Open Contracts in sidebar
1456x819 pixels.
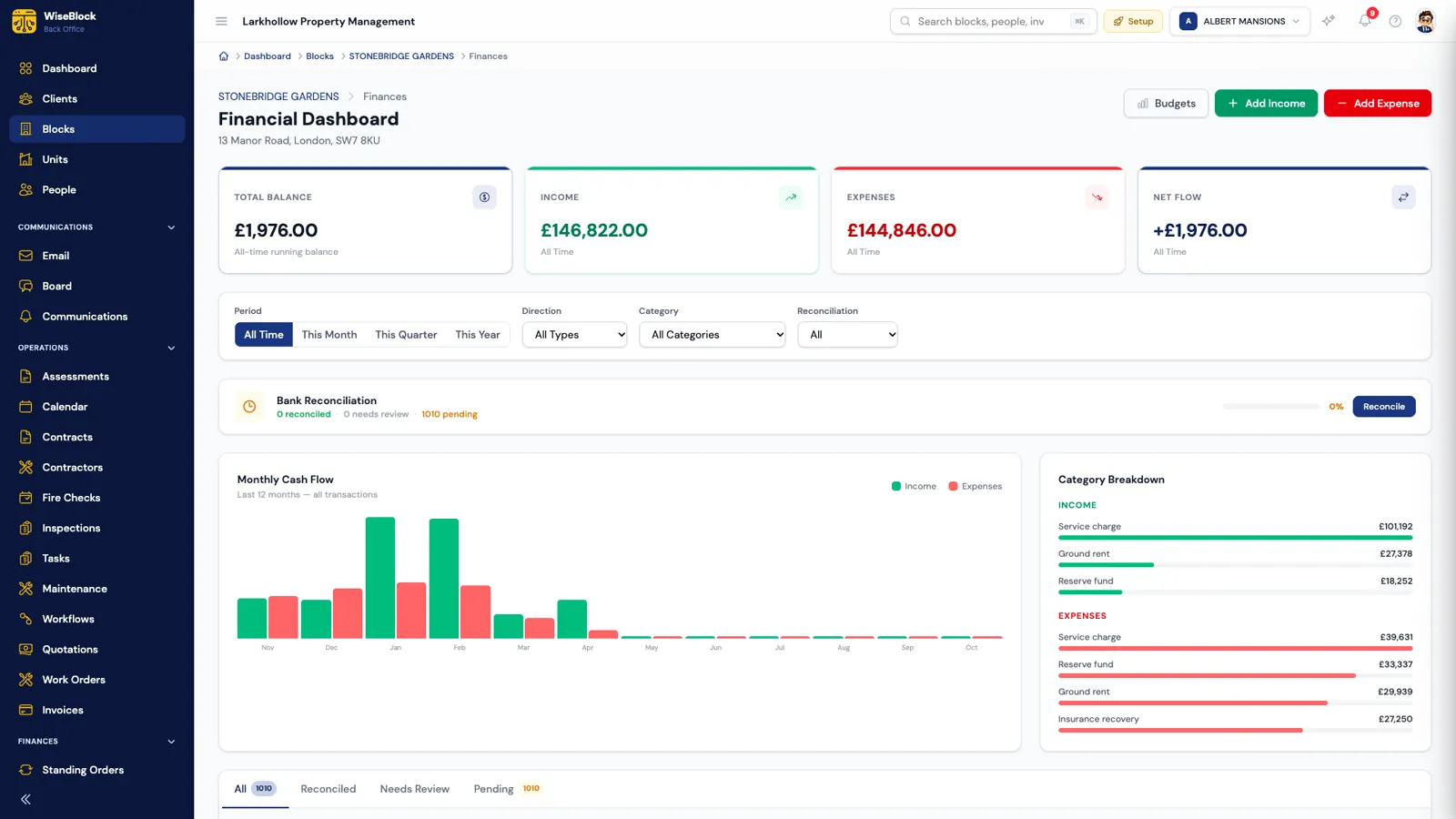[96, 437]
